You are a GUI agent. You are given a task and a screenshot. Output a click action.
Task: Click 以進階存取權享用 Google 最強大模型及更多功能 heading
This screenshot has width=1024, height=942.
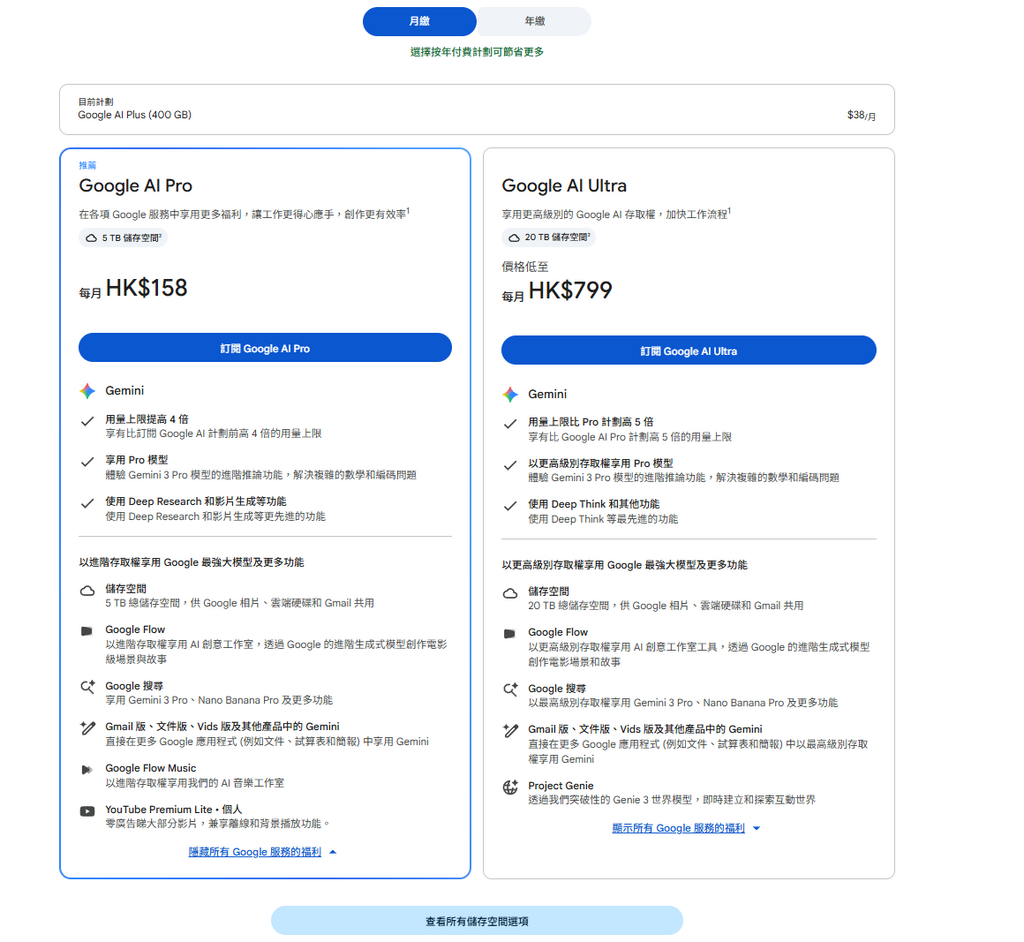coord(191,562)
